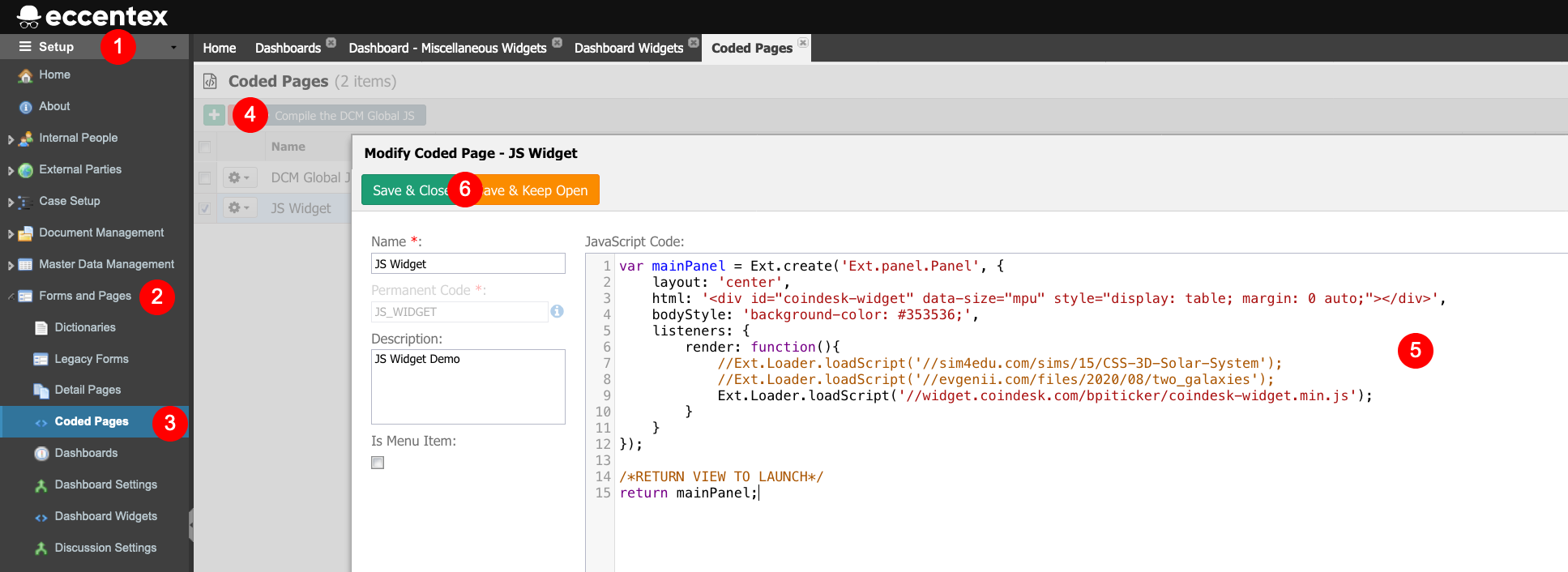Open the Setup dropdown arrow
The width and height of the screenshot is (1568, 572).
pyautogui.click(x=173, y=48)
